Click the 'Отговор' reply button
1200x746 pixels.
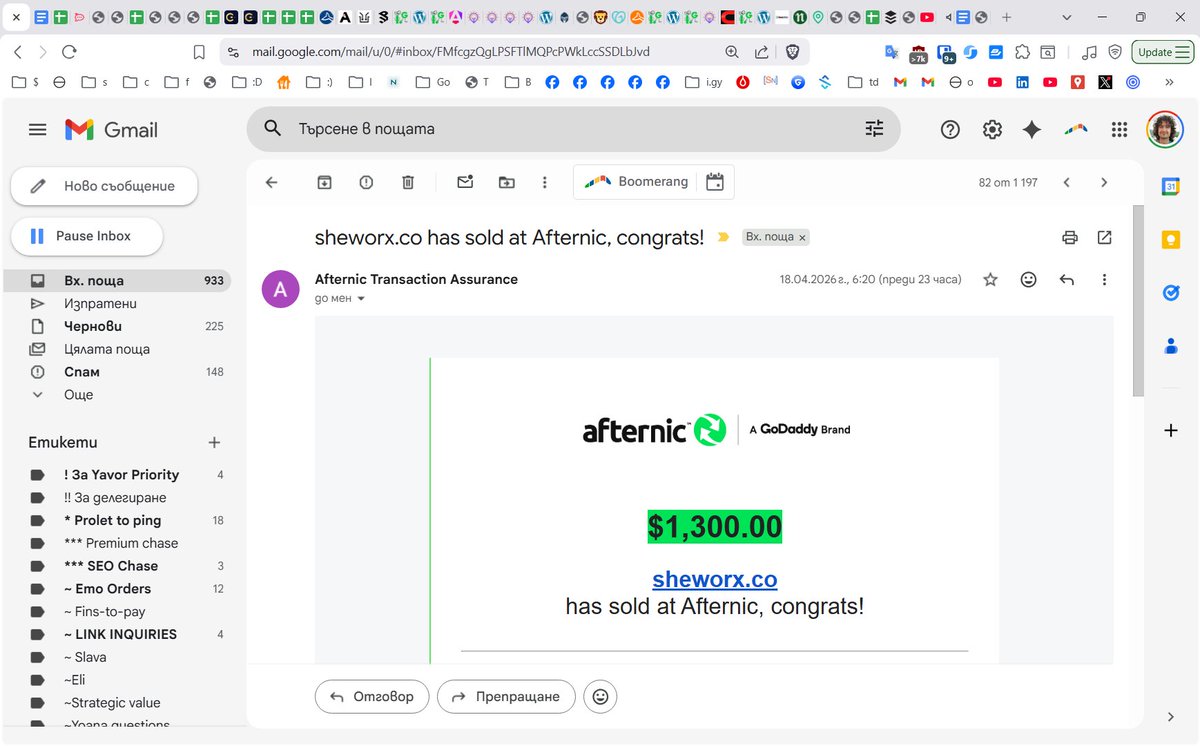pyautogui.click(x=372, y=697)
